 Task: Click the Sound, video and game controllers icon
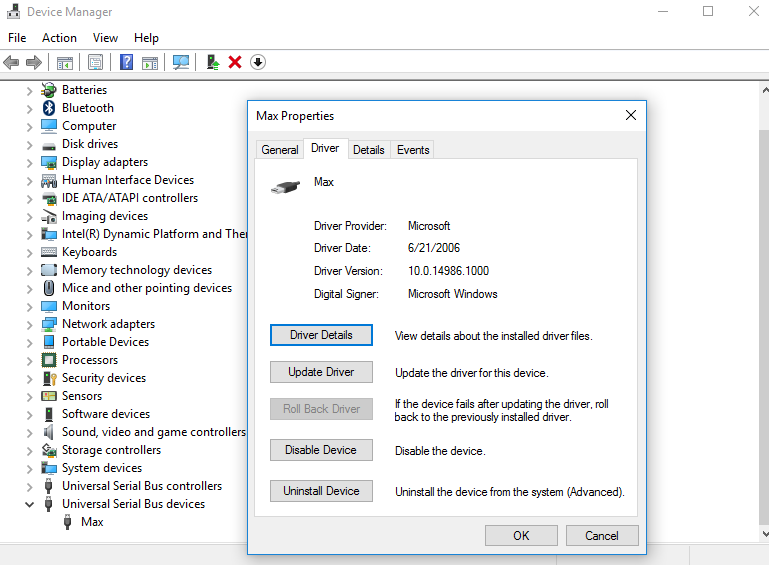tap(49, 432)
